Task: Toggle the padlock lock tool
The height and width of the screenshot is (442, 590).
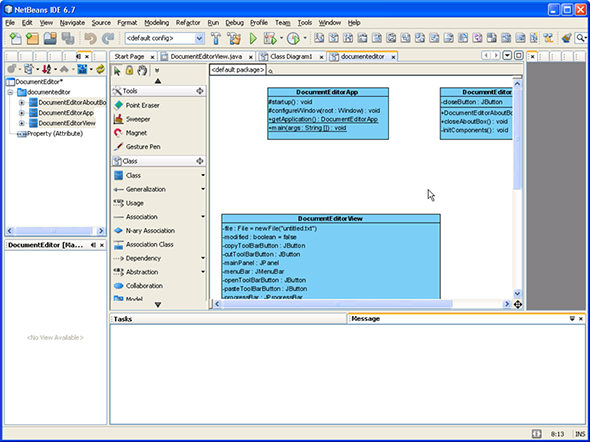Action: pyautogui.click(x=129, y=70)
